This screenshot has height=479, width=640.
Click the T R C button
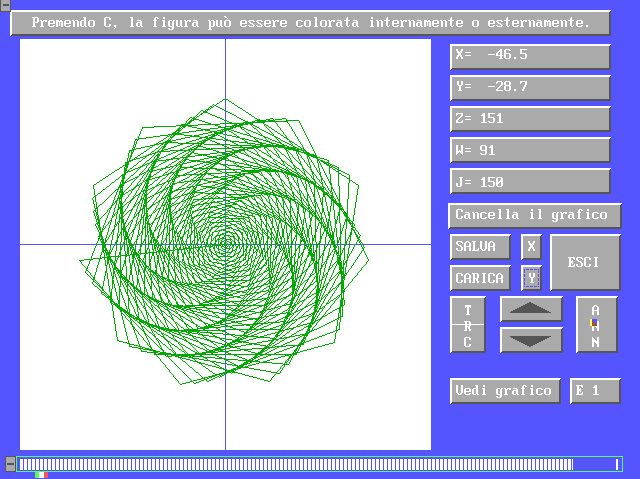[x=468, y=325]
